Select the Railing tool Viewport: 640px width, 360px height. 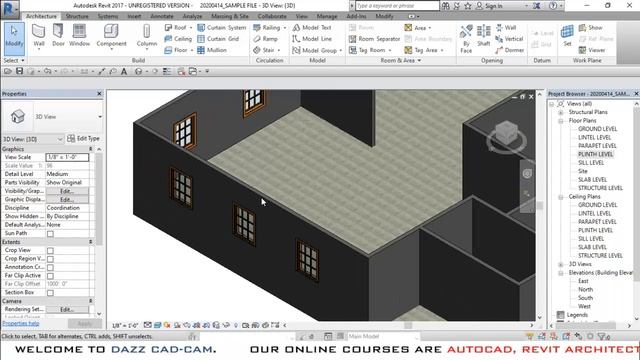(x=269, y=28)
